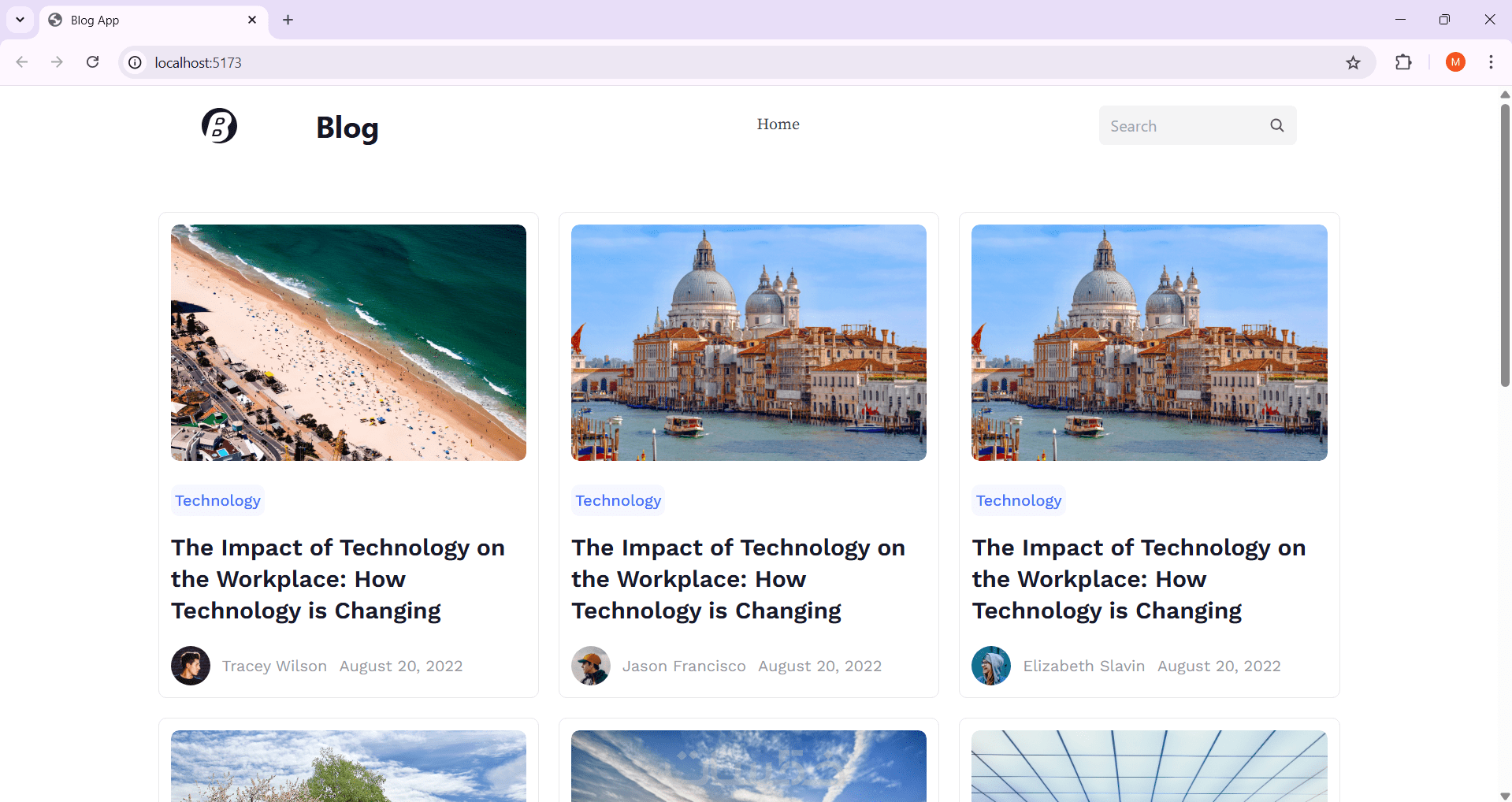Image resolution: width=1512 pixels, height=802 pixels.
Task: Click author name Elizabeth Slavin
Action: coord(1084,666)
